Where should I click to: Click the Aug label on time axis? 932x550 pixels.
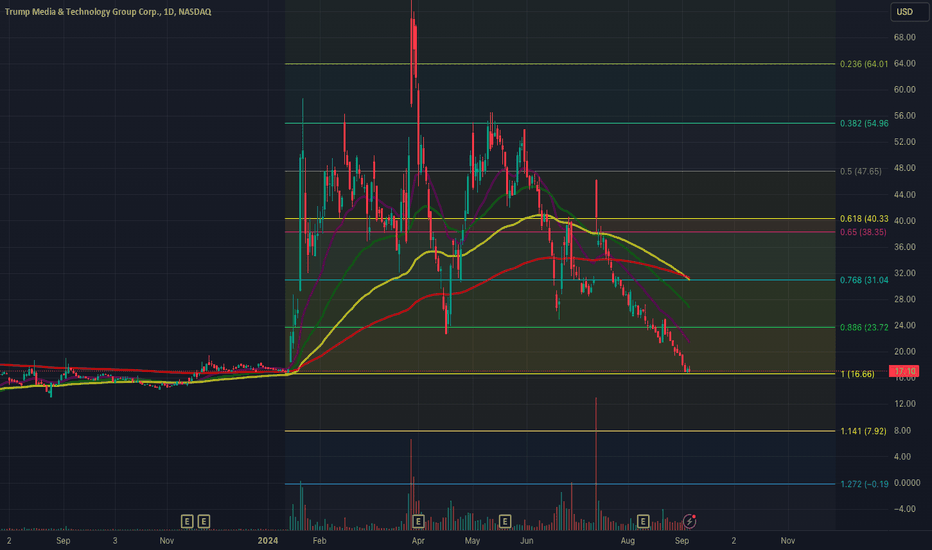628,540
